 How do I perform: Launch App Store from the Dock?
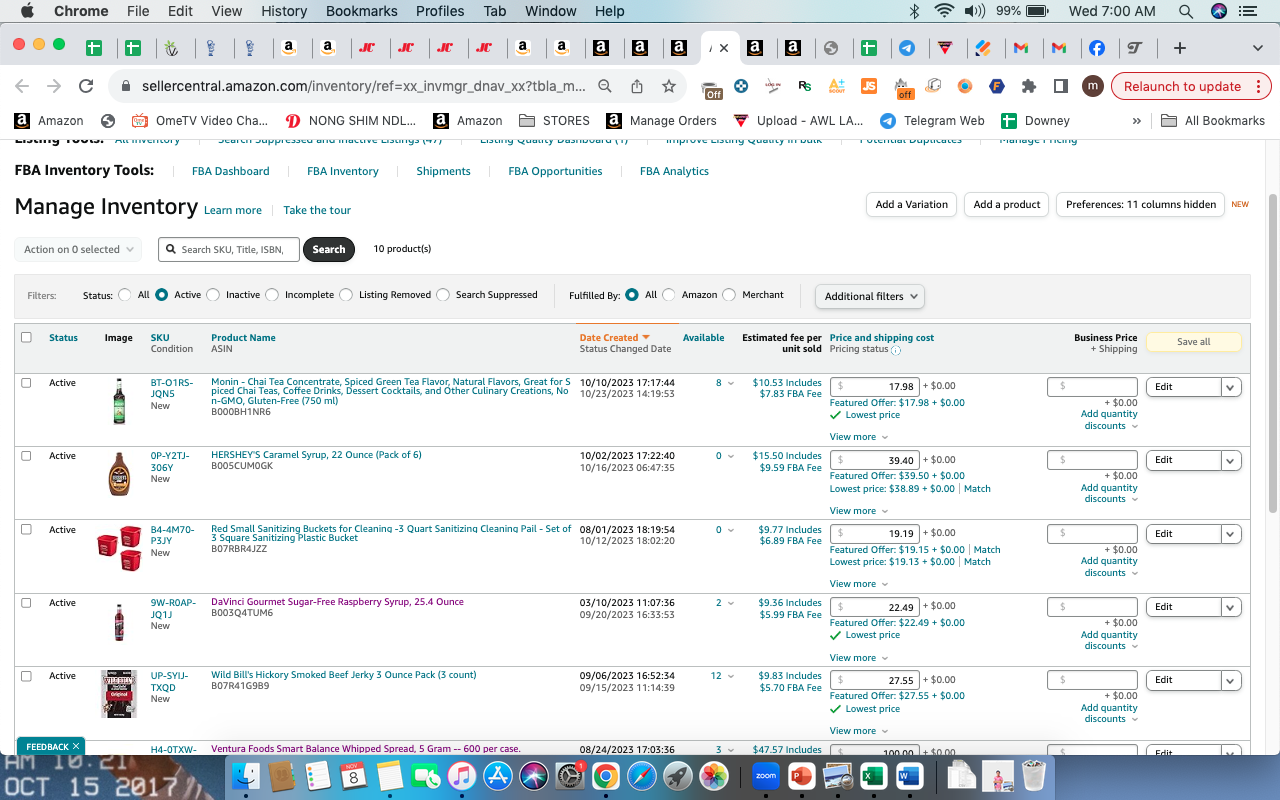click(x=497, y=775)
